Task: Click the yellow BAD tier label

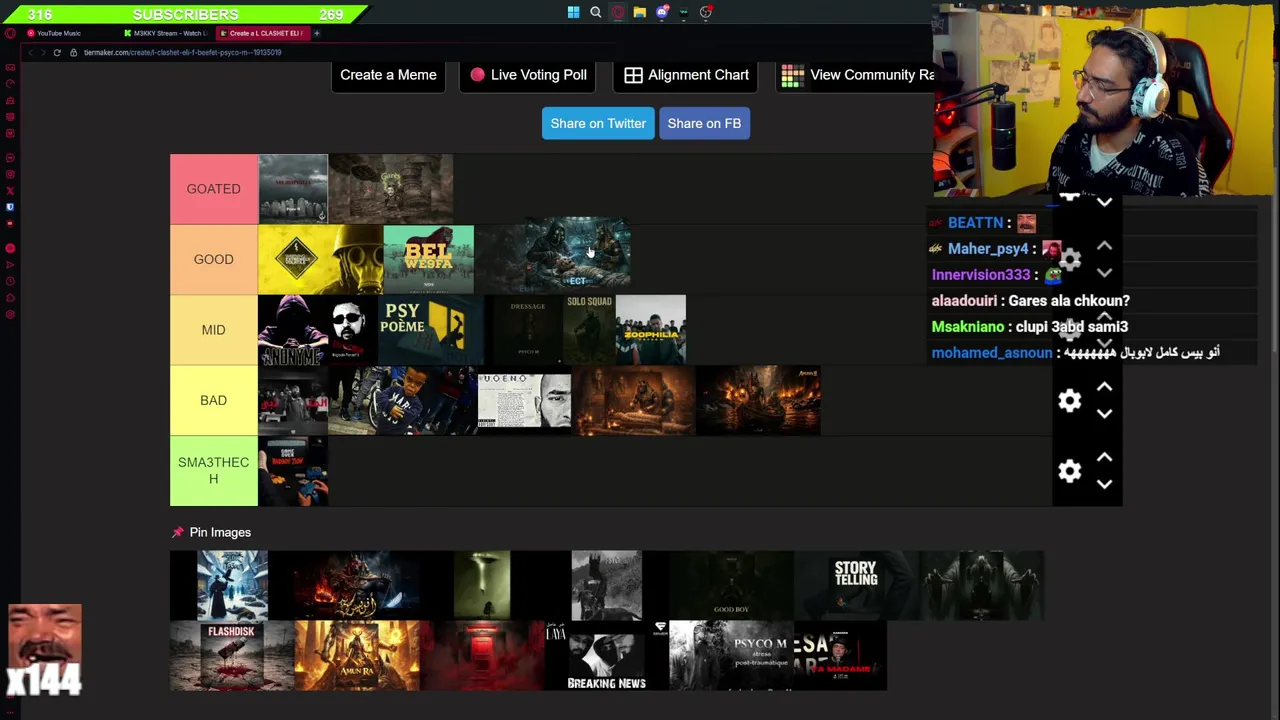Action: (x=213, y=400)
